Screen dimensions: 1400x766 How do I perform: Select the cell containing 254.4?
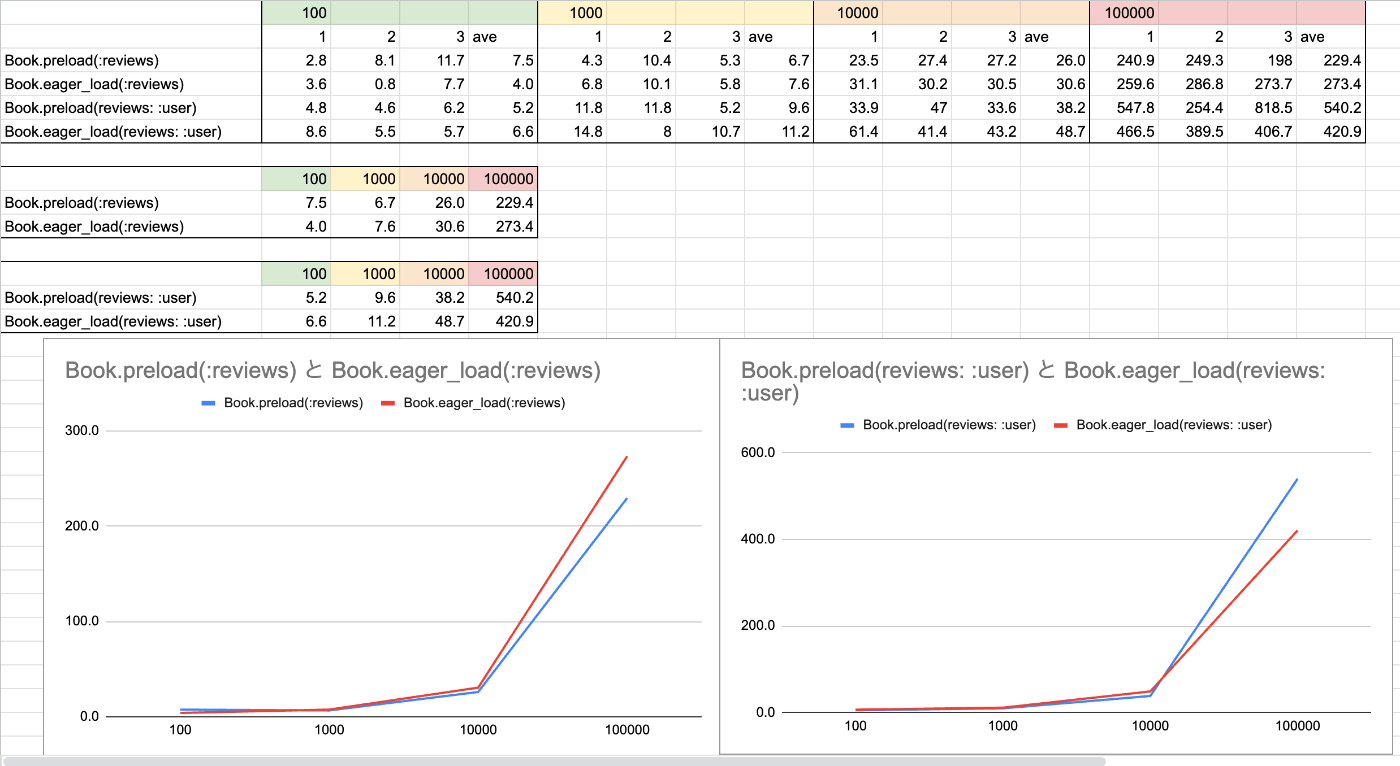[1192, 108]
